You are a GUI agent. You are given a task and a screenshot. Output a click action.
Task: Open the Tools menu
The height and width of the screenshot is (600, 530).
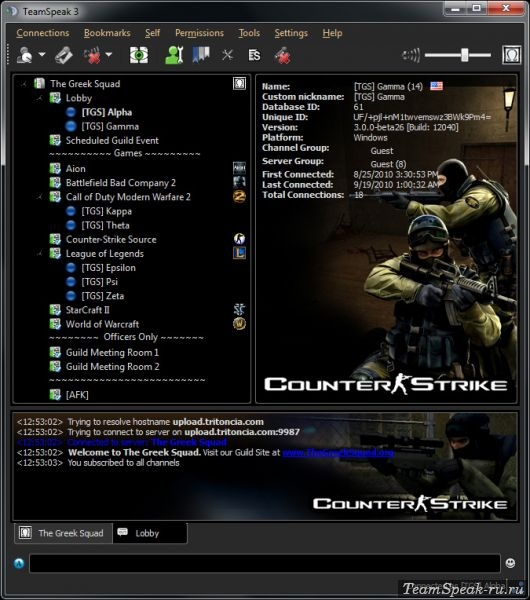pos(249,33)
